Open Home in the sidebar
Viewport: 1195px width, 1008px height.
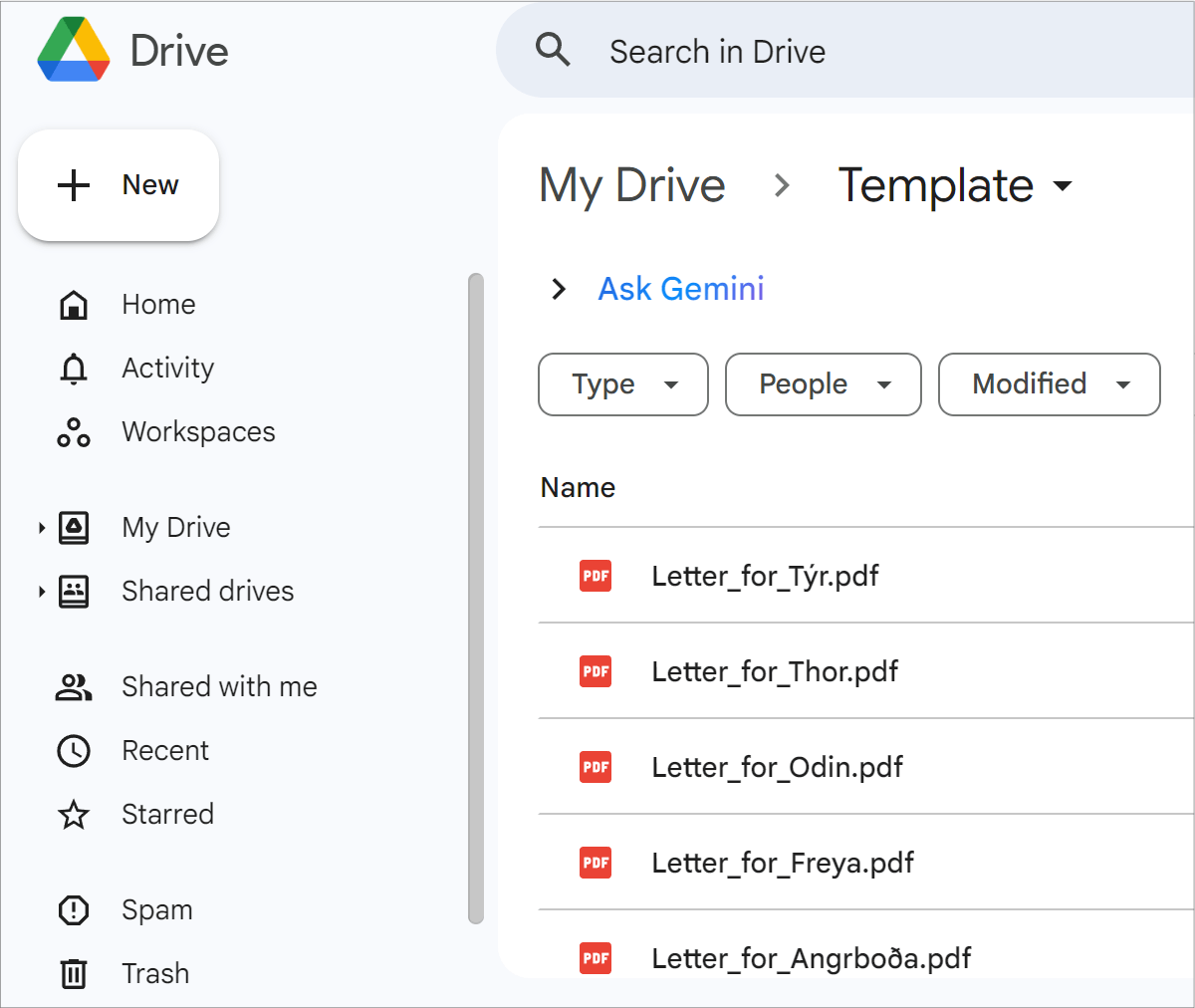pyautogui.click(x=158, y=305)
